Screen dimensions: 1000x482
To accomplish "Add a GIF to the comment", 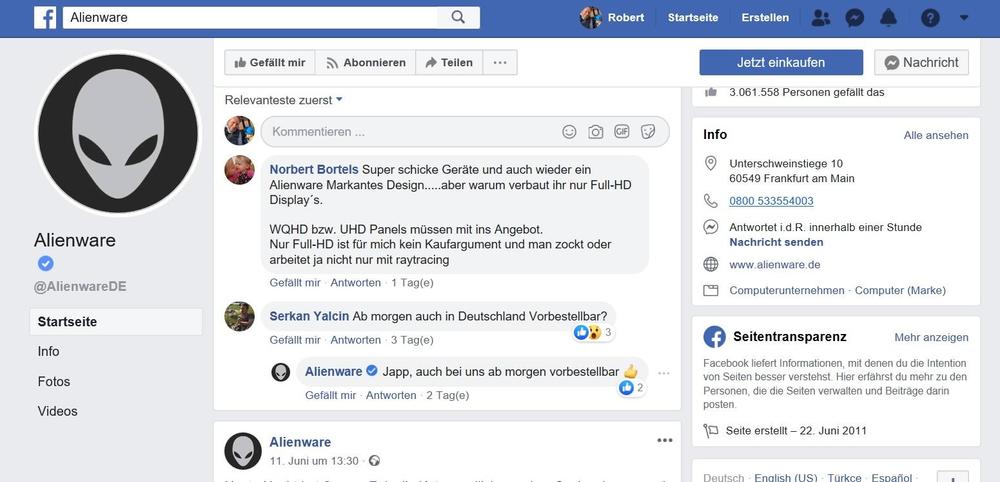I will pyautogui.click(x=622, y=131).
